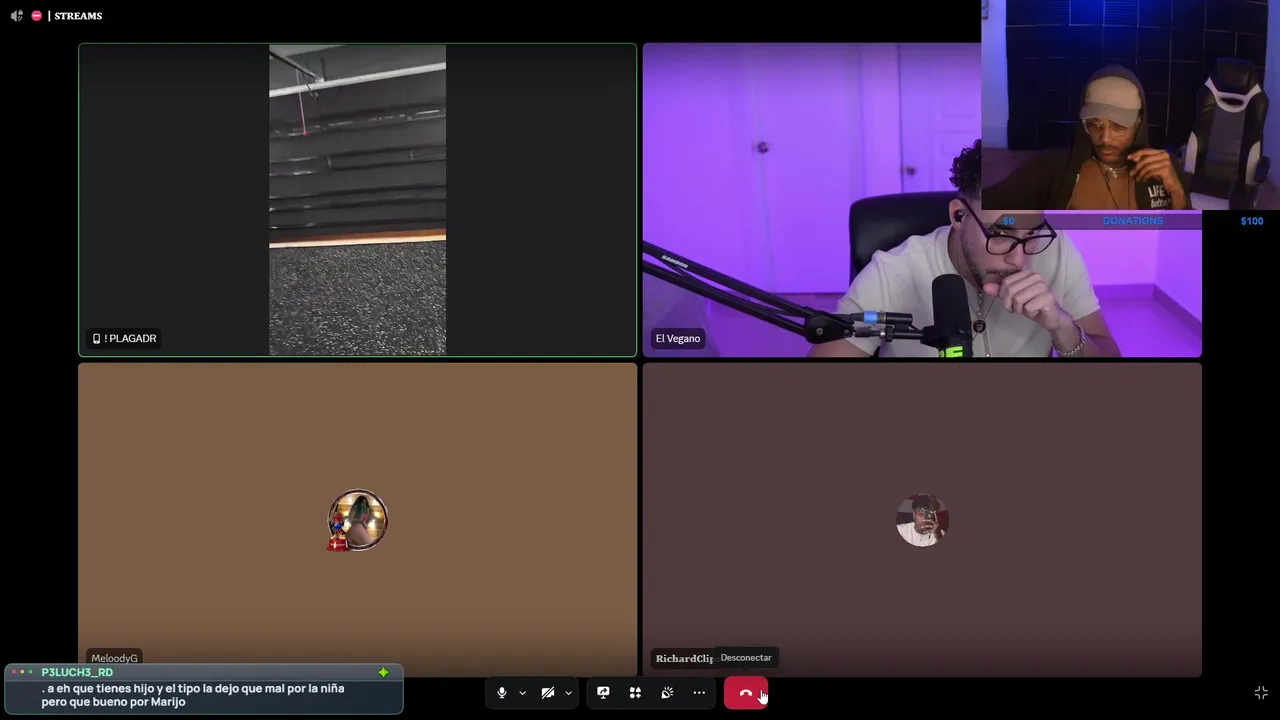Open the soundboard icon

[x=667, y=693]
